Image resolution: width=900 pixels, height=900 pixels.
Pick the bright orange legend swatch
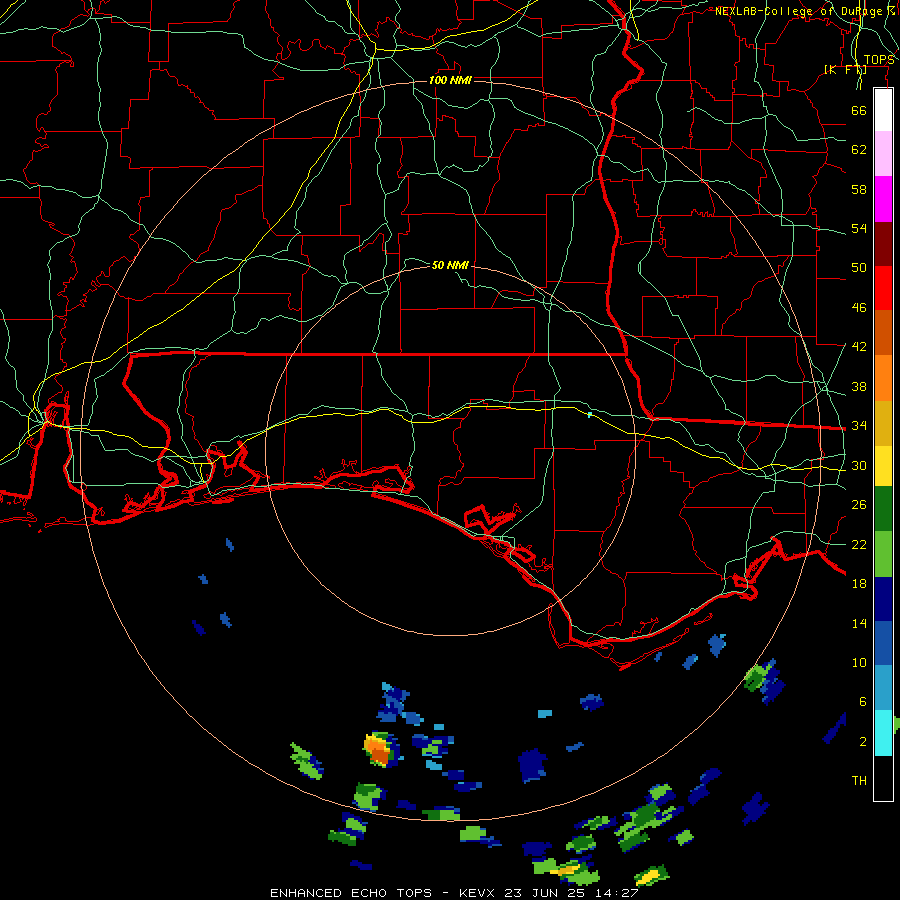point(883,378)
